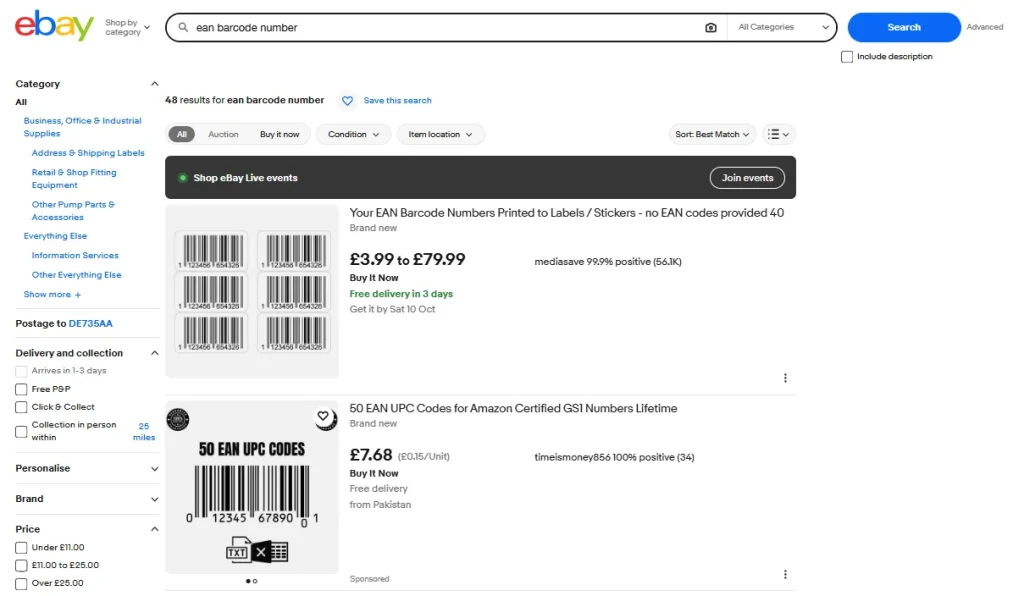Click seller mediasave 99.9% positive
The height and width of the screenshot is (596, 1024).
tap(608, 262)
